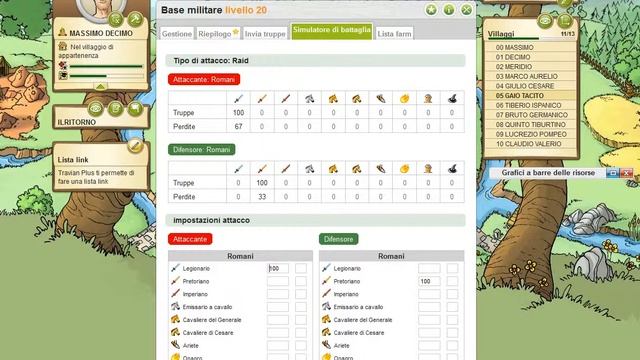Focus the defender Legionario quantity field

[429, 268]
